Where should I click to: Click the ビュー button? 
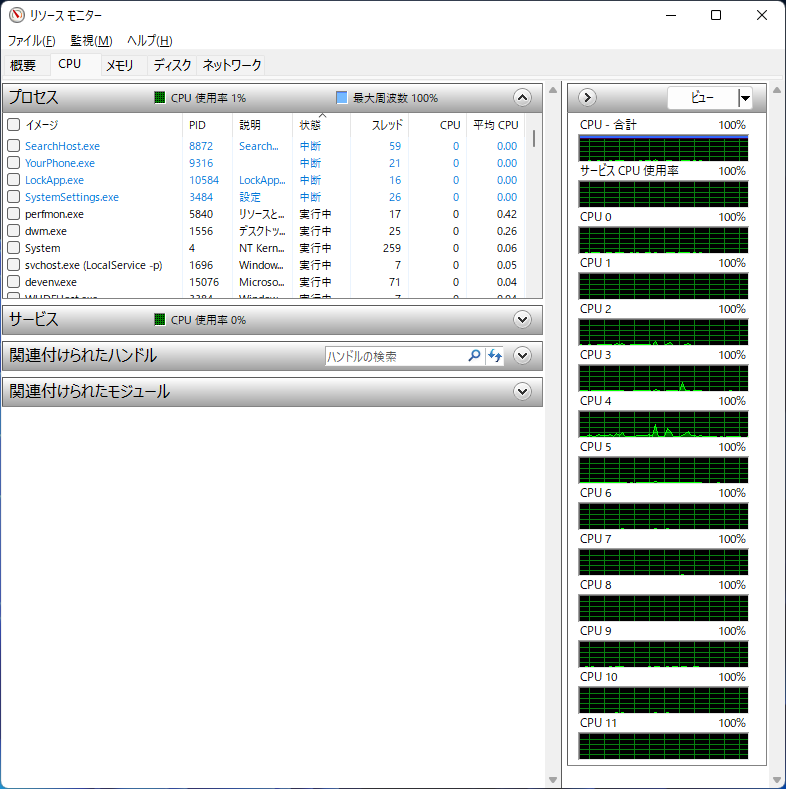click(x=702, y=98)
